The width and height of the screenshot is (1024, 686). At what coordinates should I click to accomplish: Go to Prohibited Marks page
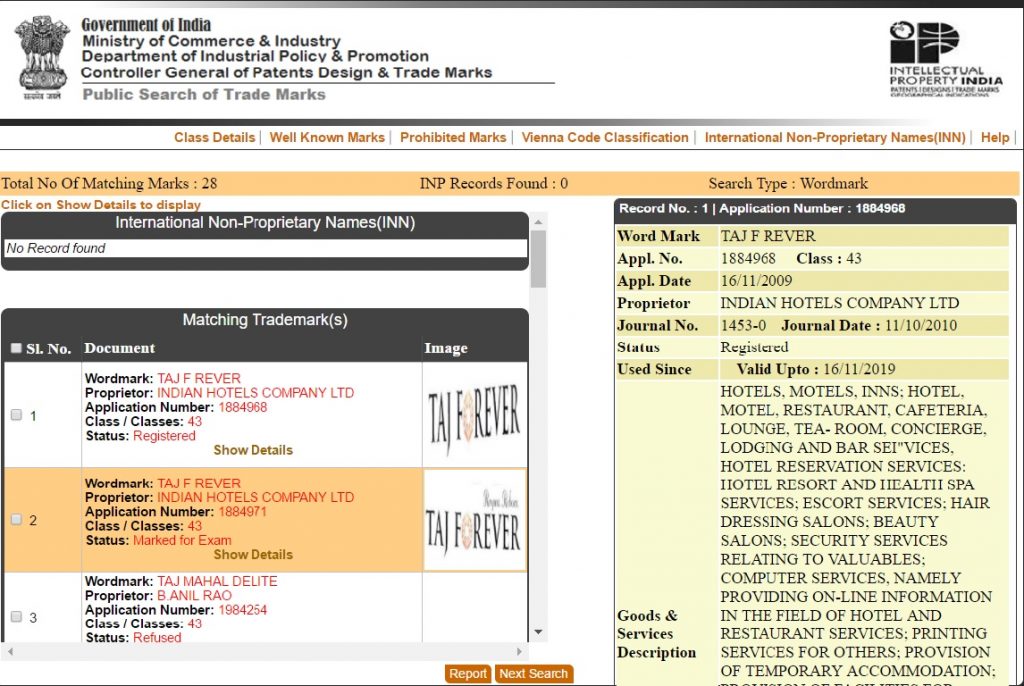point(453,138)
